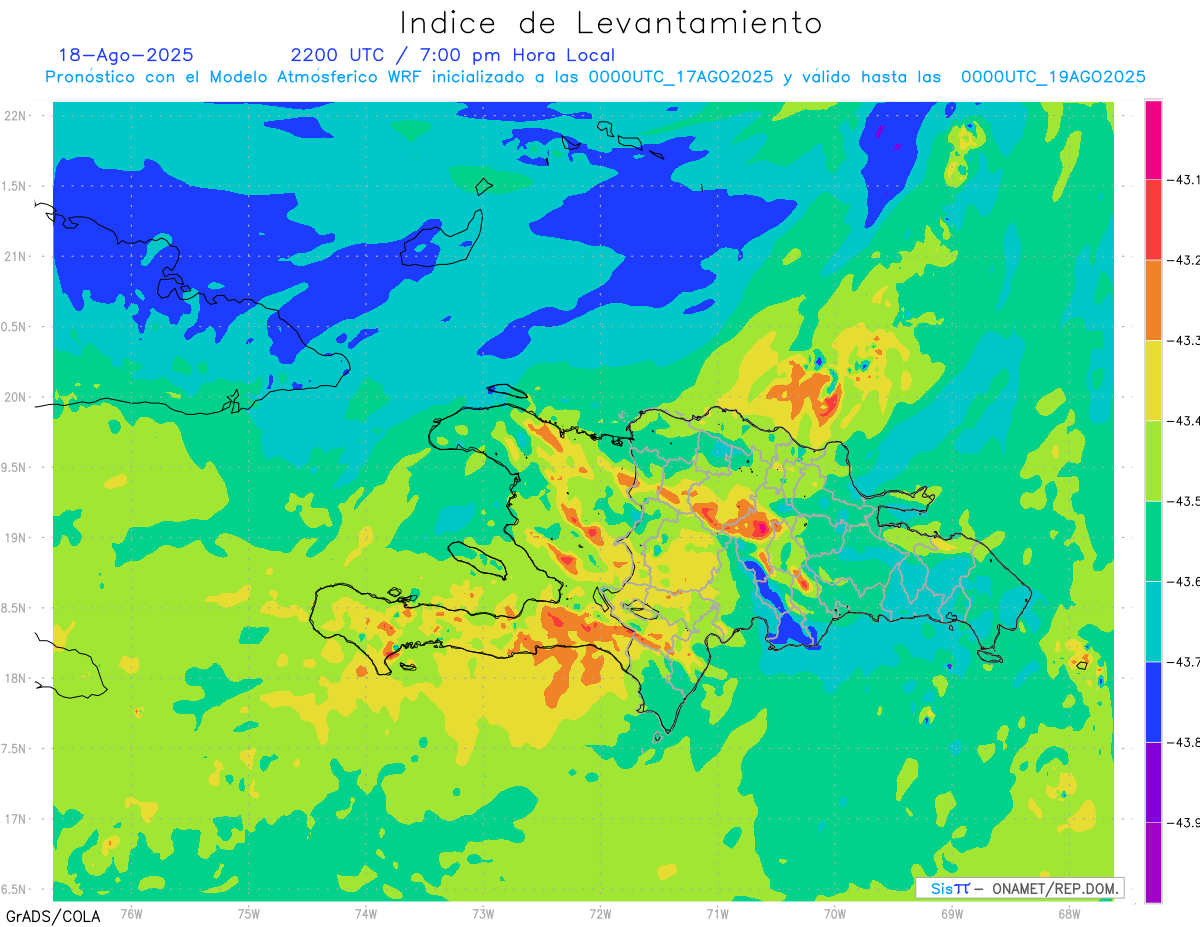The height and width of the screenshot is (927, 1200).
Task: Select the cyan legend segment below -43.6
Action: click(x=1153, y=621)
